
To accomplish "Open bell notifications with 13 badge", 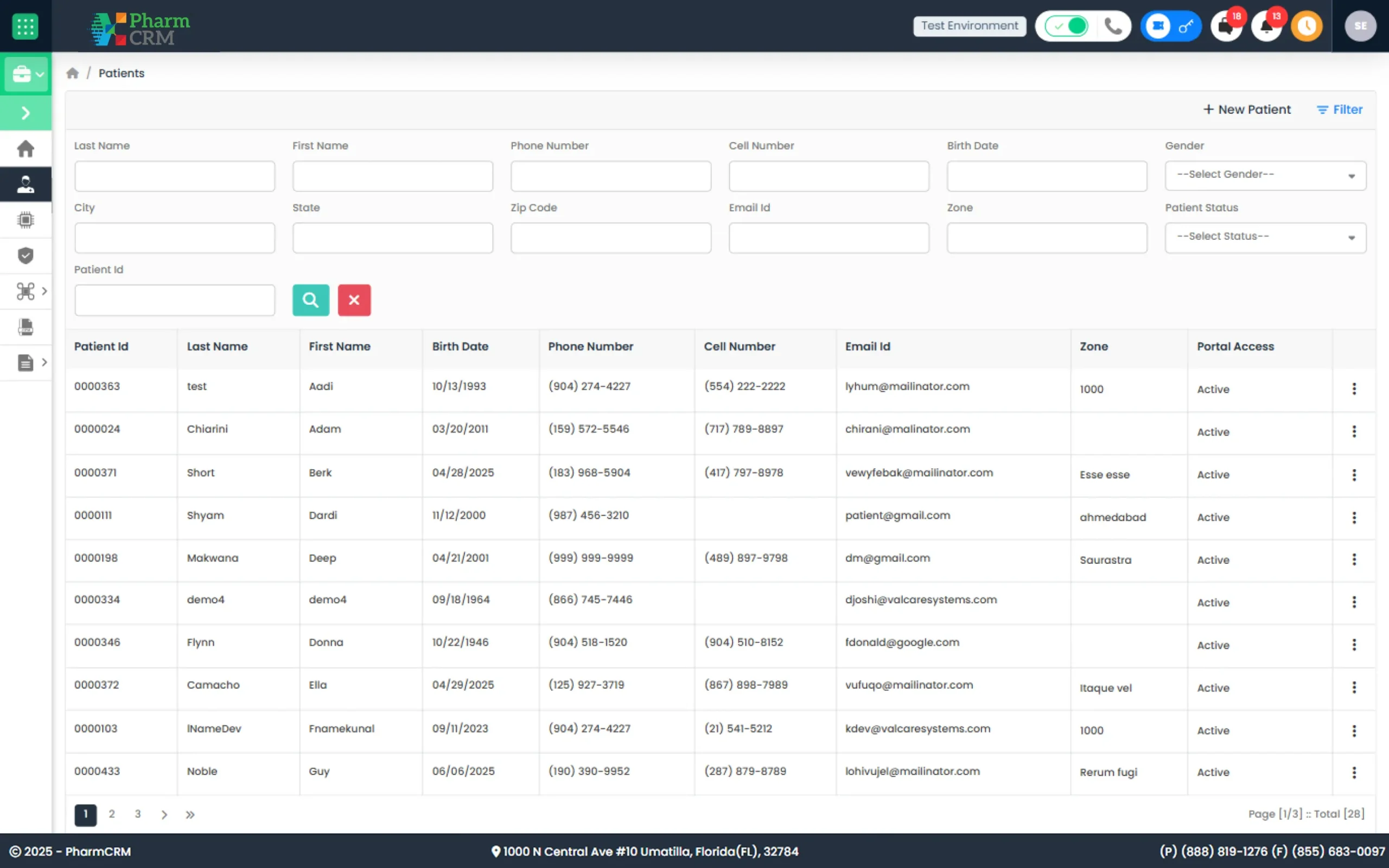I will (1266, 27).
